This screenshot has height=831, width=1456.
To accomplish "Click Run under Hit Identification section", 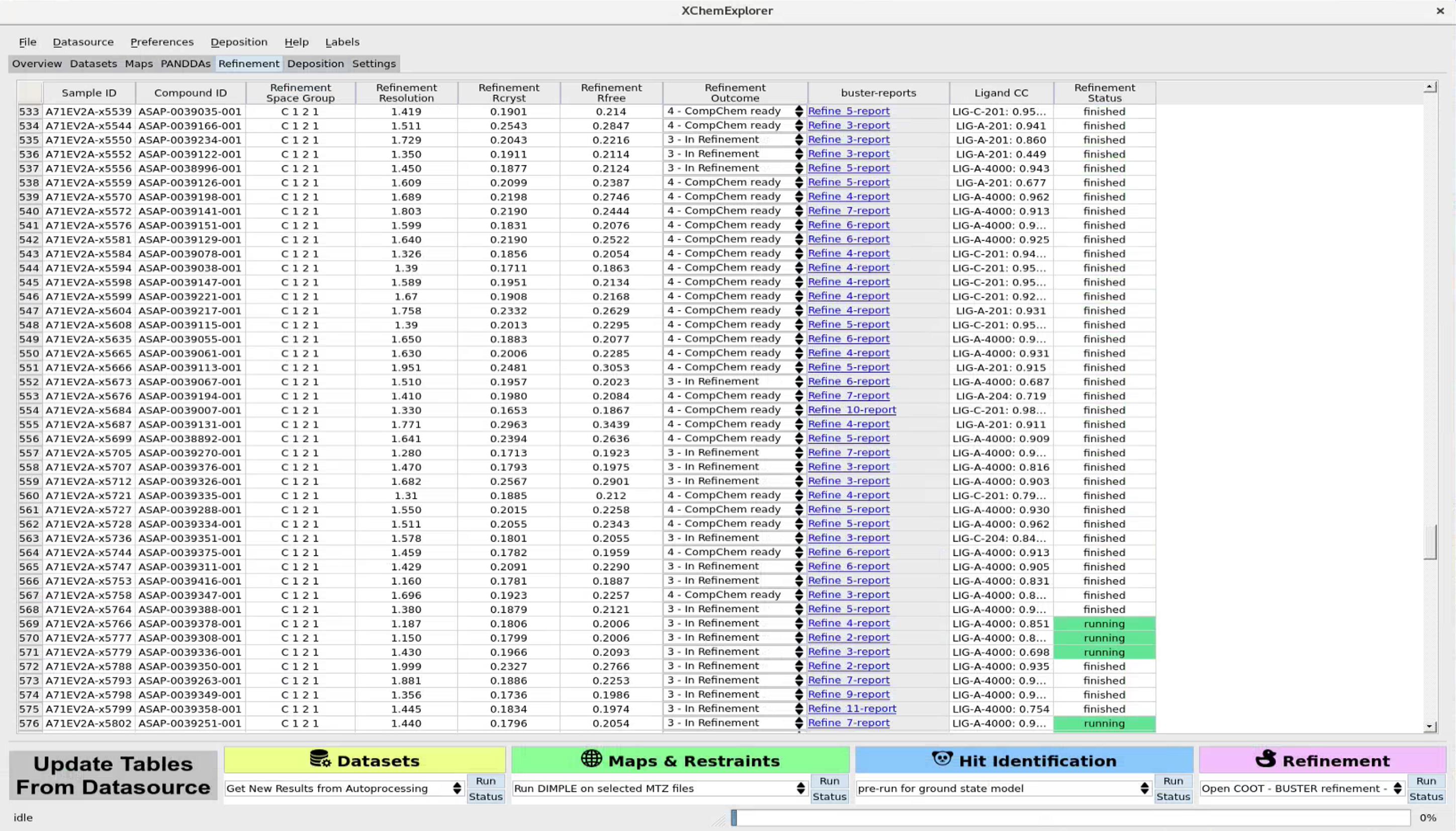I will click(1173, 781).
